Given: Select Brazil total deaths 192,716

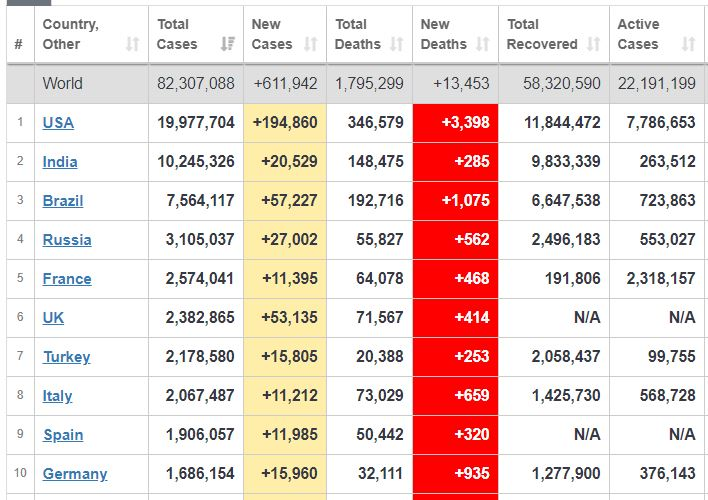Looking at the screenshot, I should (x=376, y=200).
